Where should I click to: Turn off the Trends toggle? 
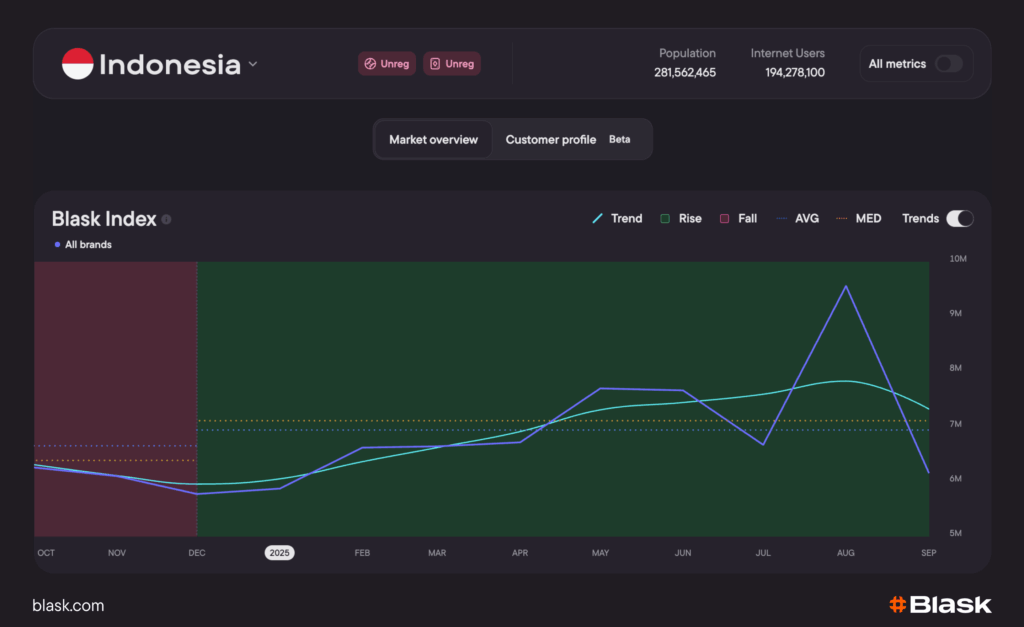coord(959,218)
